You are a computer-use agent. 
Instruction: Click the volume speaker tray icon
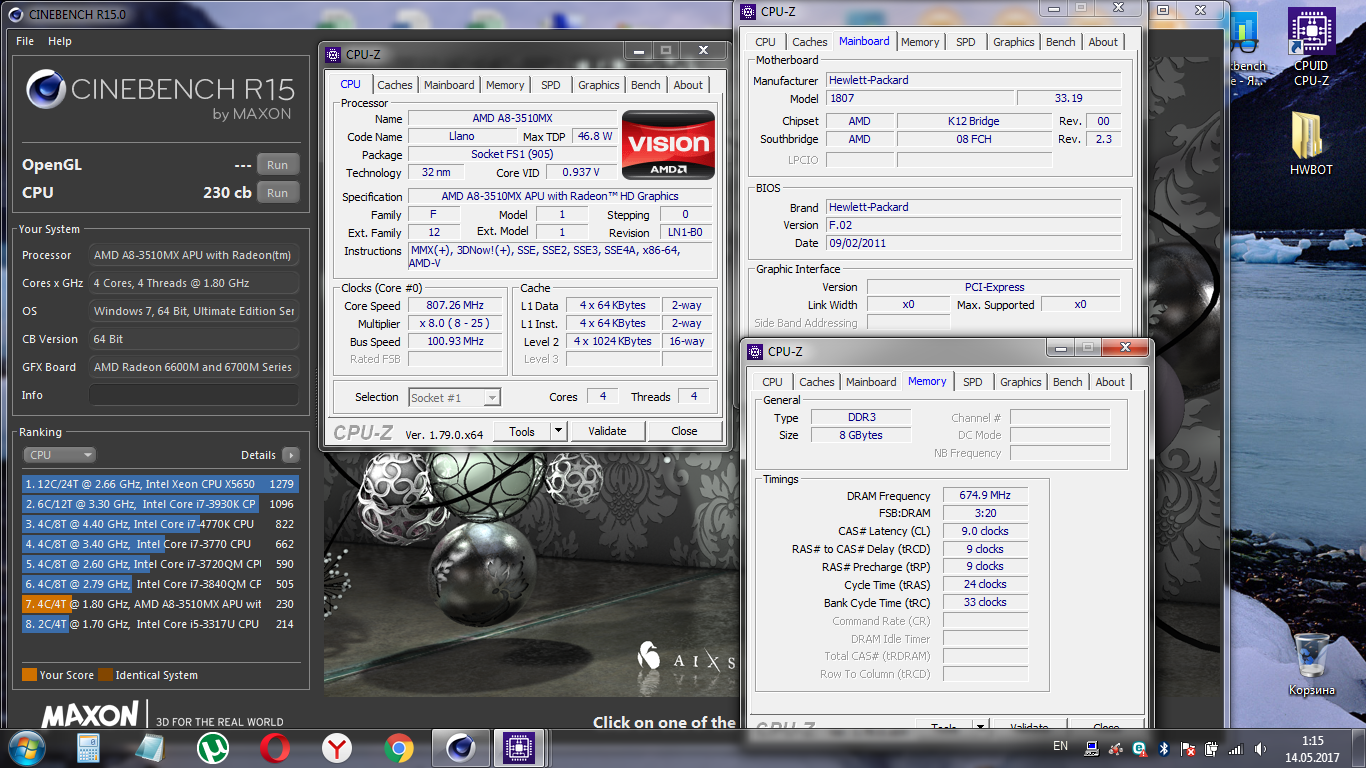pos(1261,748)
